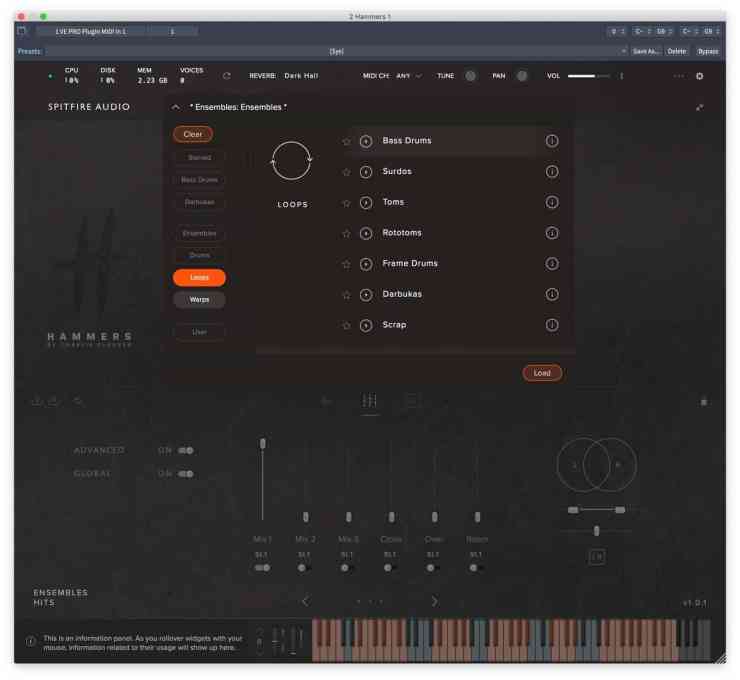Clear the preset filters
This screenshot has height=680, width=740.
[193, 134]
